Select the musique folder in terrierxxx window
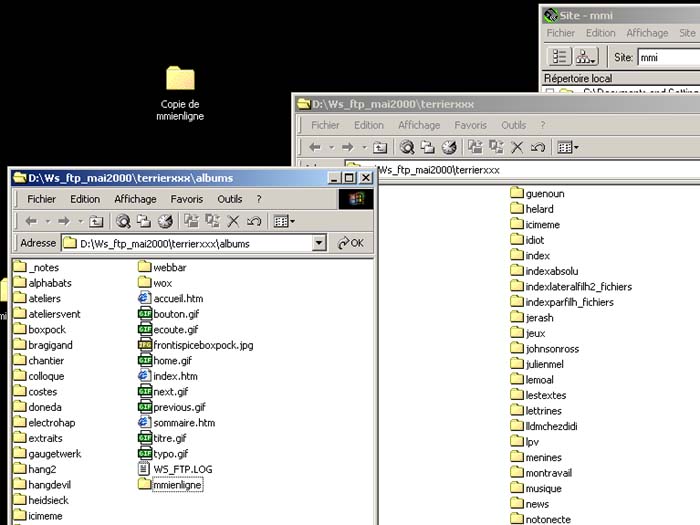The image size is (700, 525). pyautogui.click(x=543, y=489)
